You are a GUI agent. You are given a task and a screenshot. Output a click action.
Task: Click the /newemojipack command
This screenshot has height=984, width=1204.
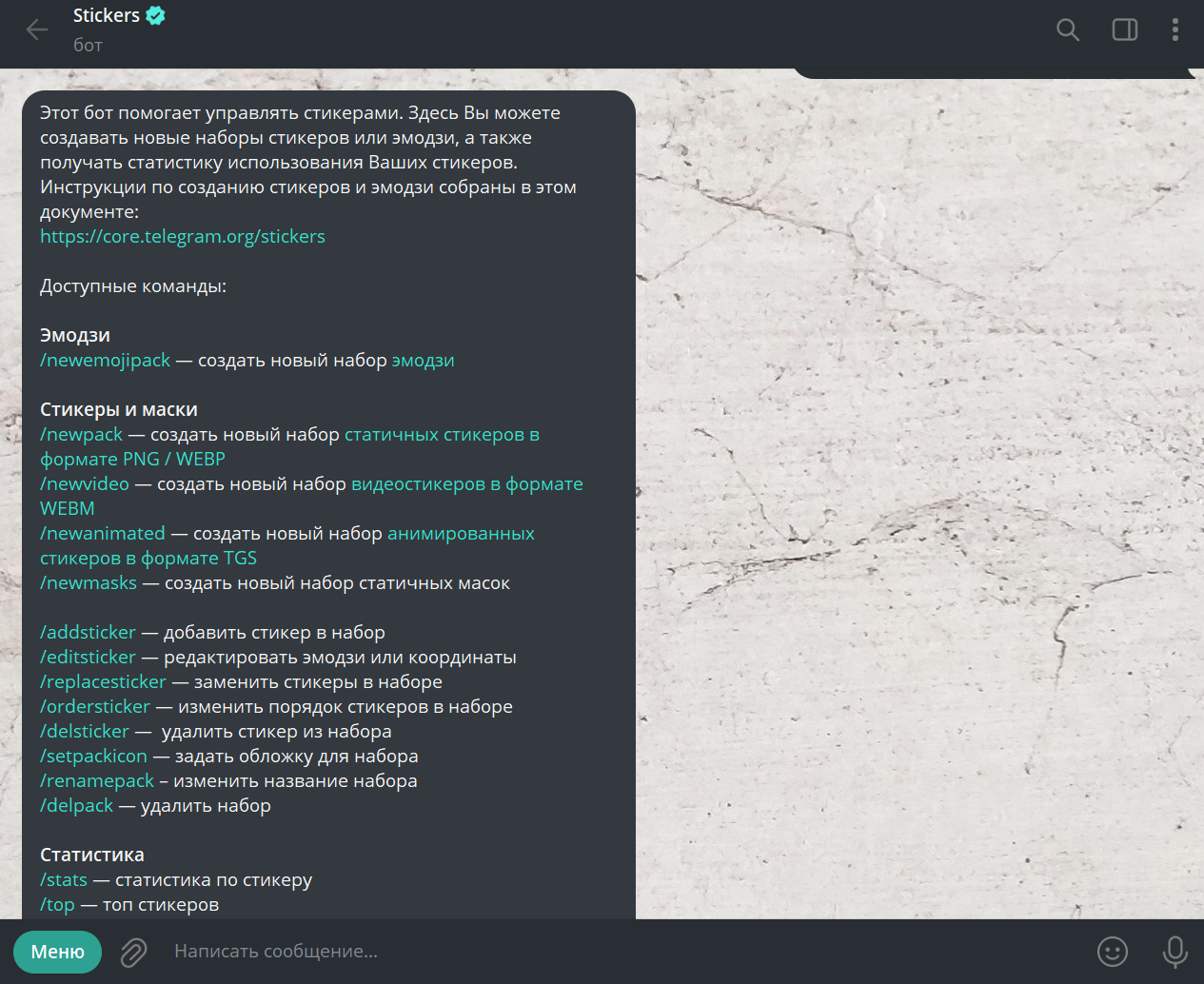(105, 360)
